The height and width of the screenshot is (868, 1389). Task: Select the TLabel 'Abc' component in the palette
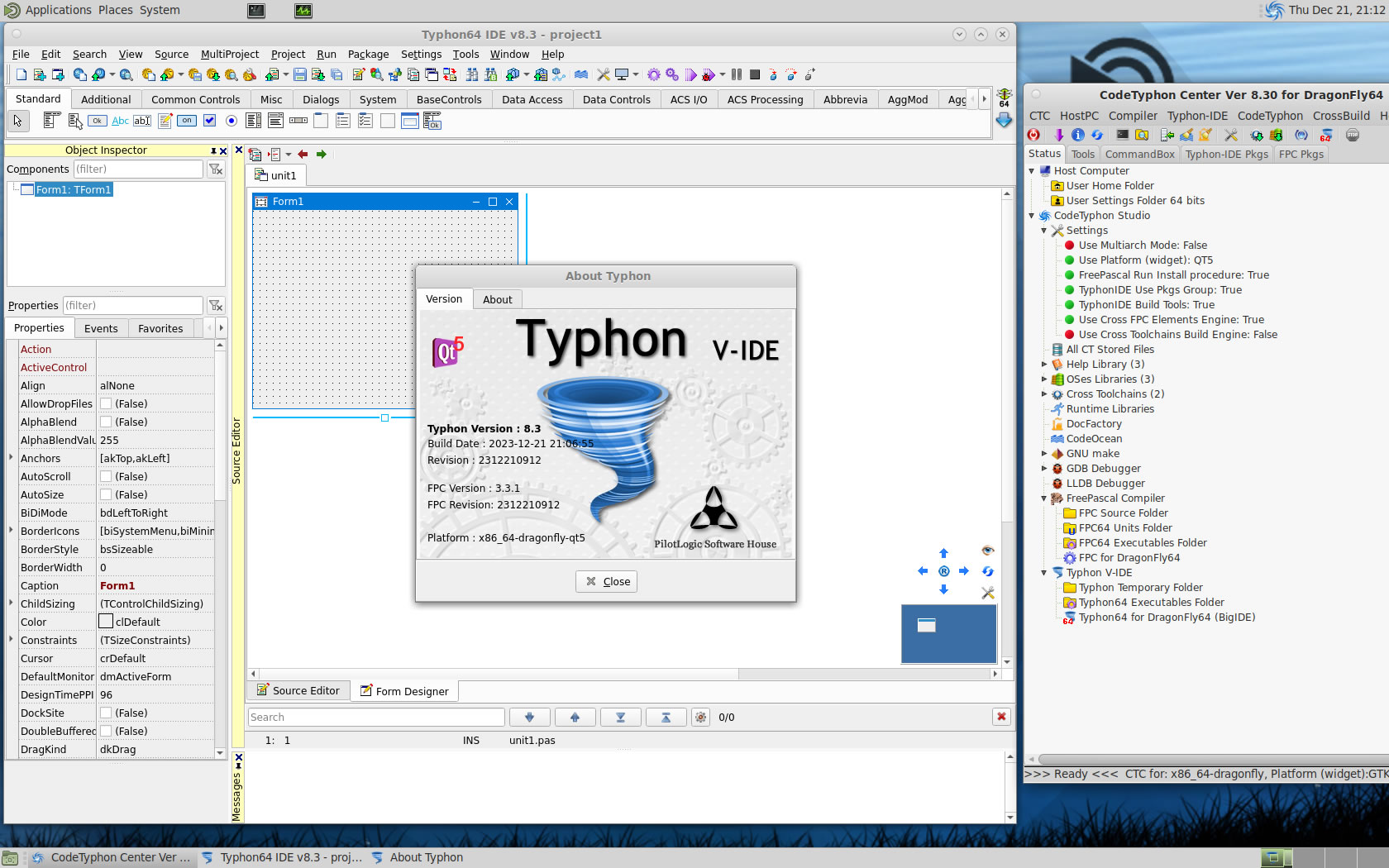pyautogui.click(x=120, y=121)
